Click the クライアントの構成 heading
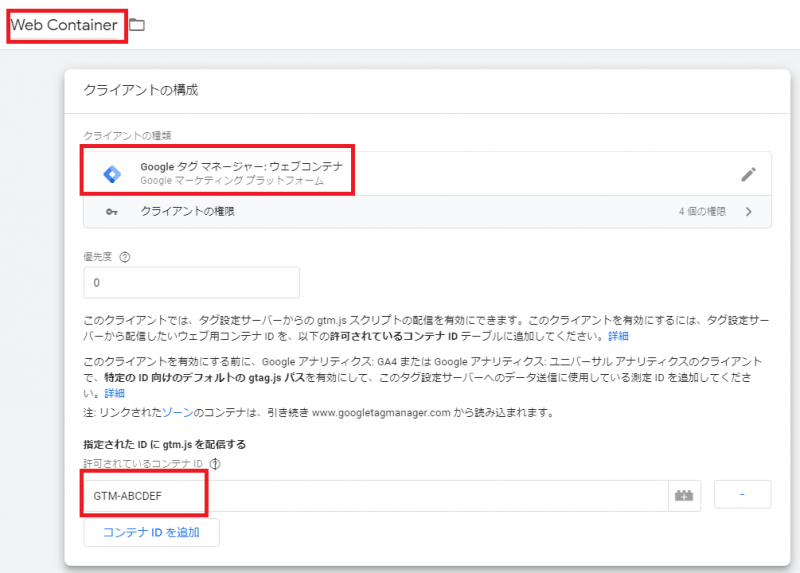800x573 pixels. [141, 90]
